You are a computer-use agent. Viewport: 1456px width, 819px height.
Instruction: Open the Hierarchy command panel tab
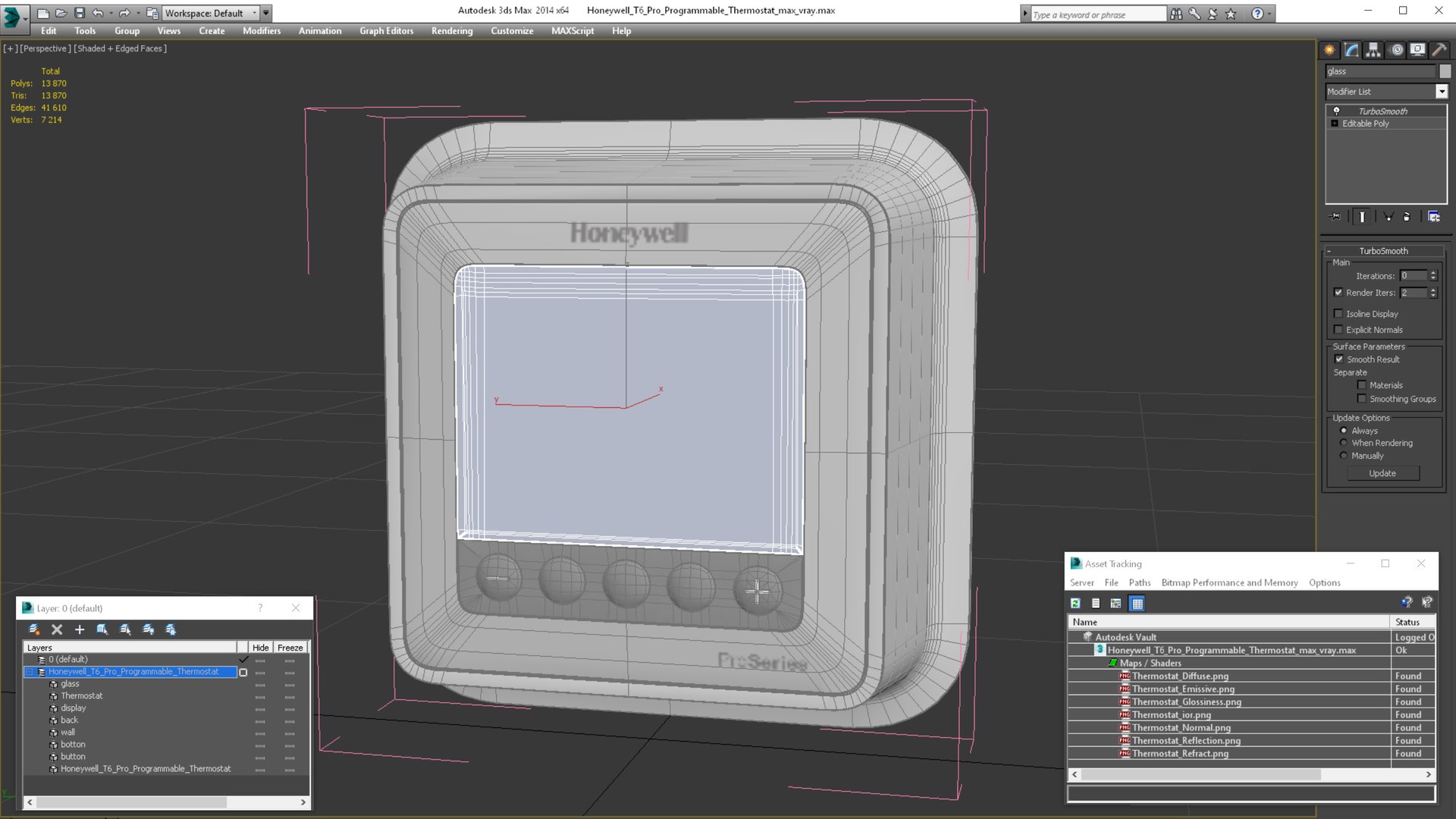(x=1373, y=50)
